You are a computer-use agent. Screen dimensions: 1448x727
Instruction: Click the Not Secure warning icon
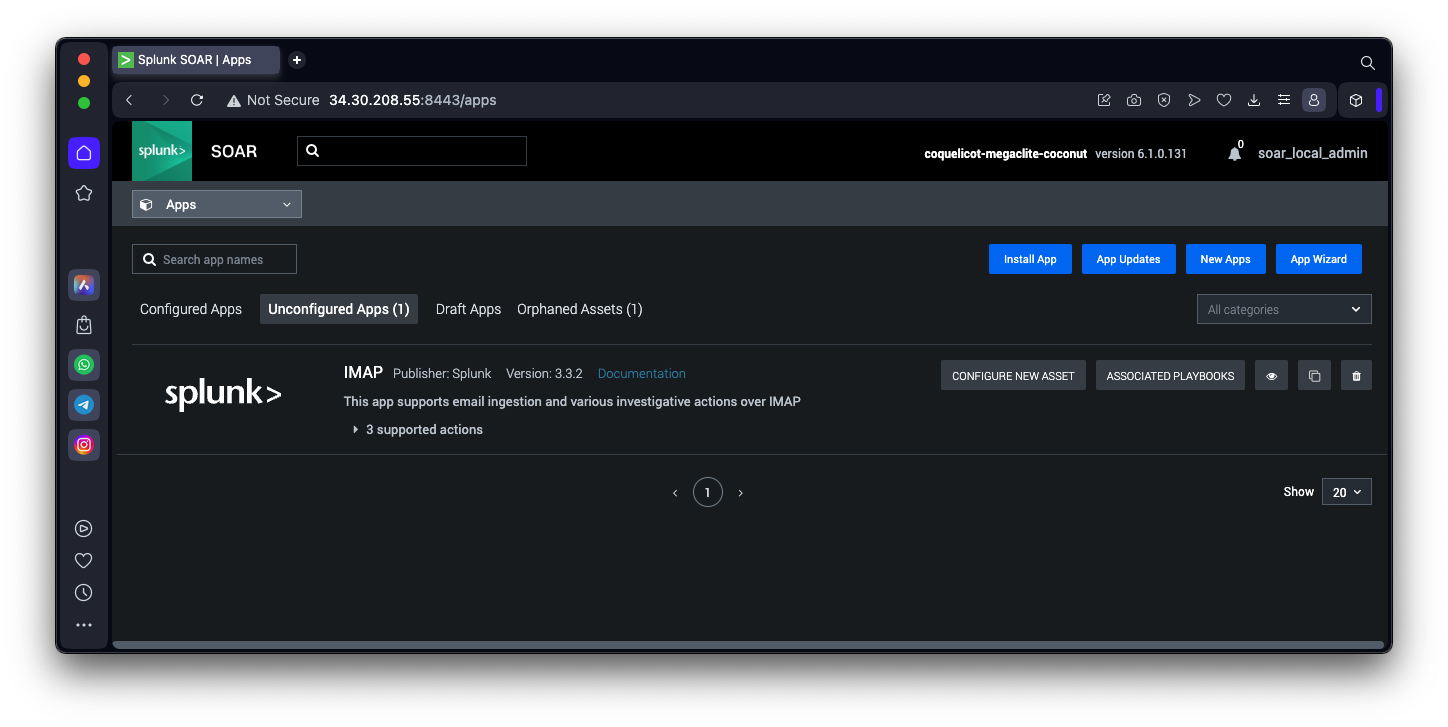234,100
